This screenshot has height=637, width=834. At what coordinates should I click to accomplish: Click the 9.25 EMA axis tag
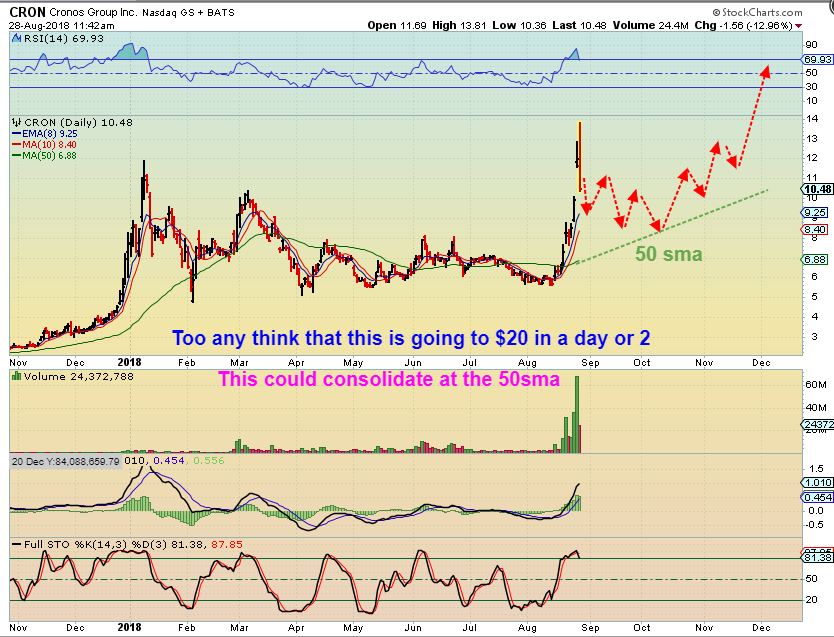pyautogui.click(x=814, y=213)
